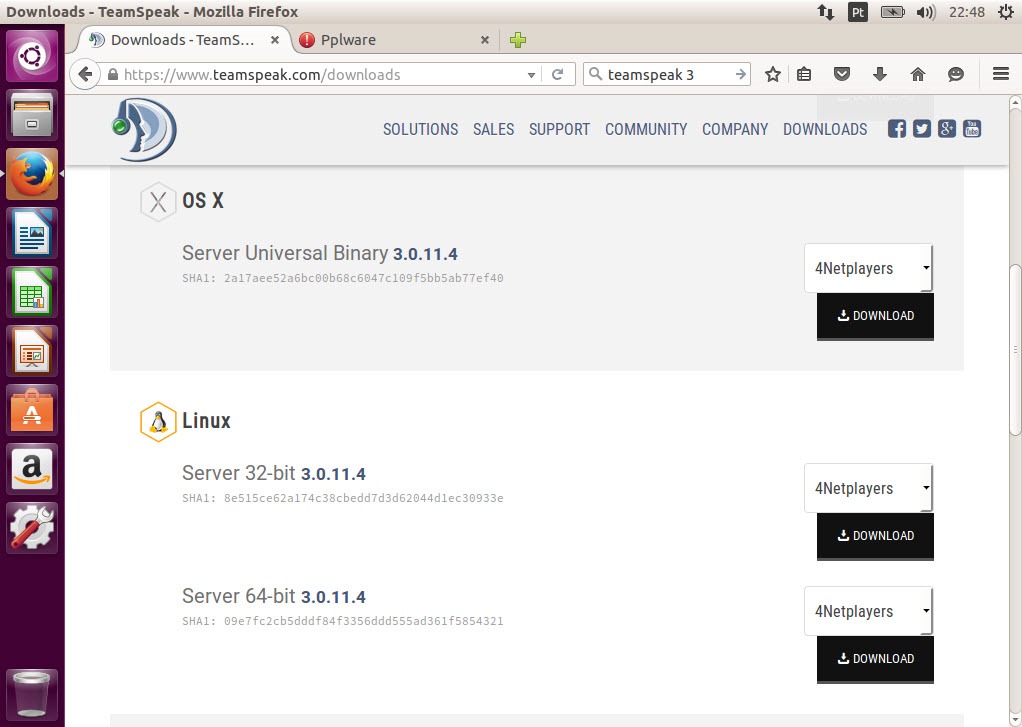Open the Pocket icon in toolbar
This screenshot has height=727, width=1022.
coord(842,74)
